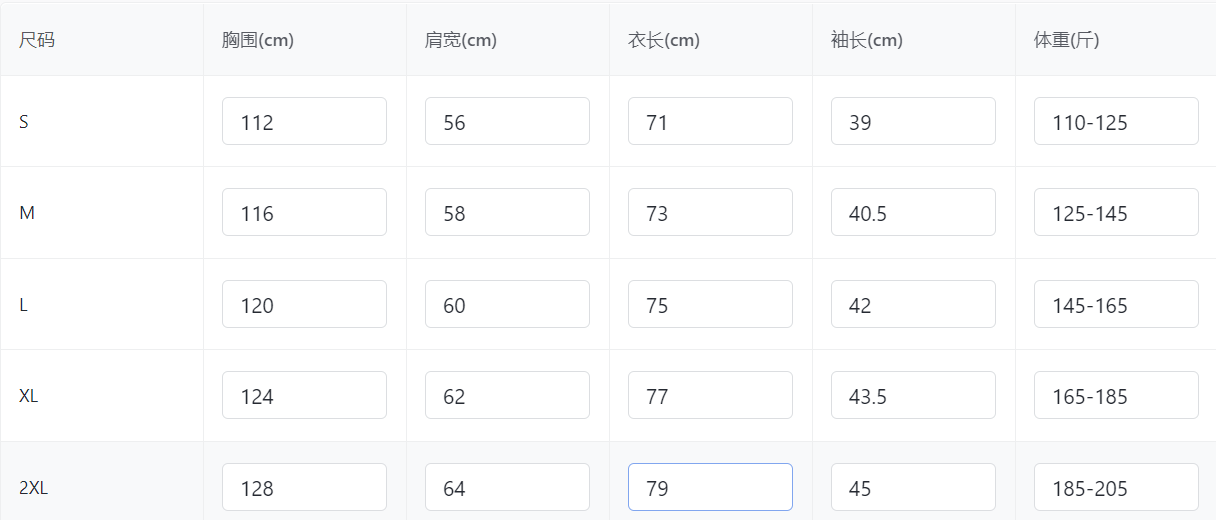Click the 2XL chest field showing 128
Viewport: 1216px width, 520px height.
304,487
